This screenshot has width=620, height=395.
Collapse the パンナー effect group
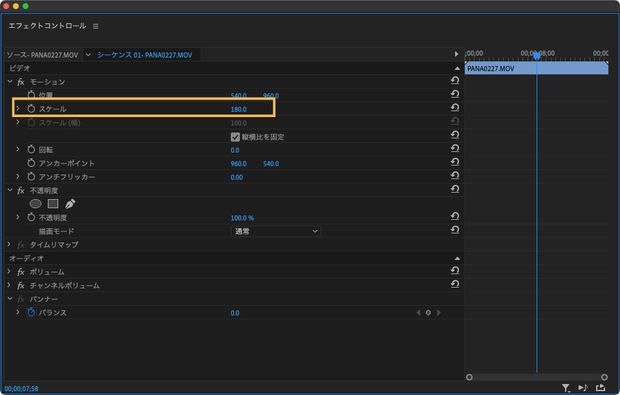point(10,299)
